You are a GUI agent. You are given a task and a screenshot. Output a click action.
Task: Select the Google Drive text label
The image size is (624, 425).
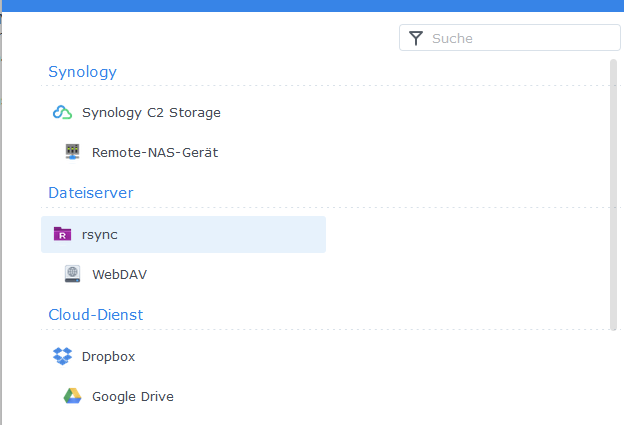click(x=133, y=396)
